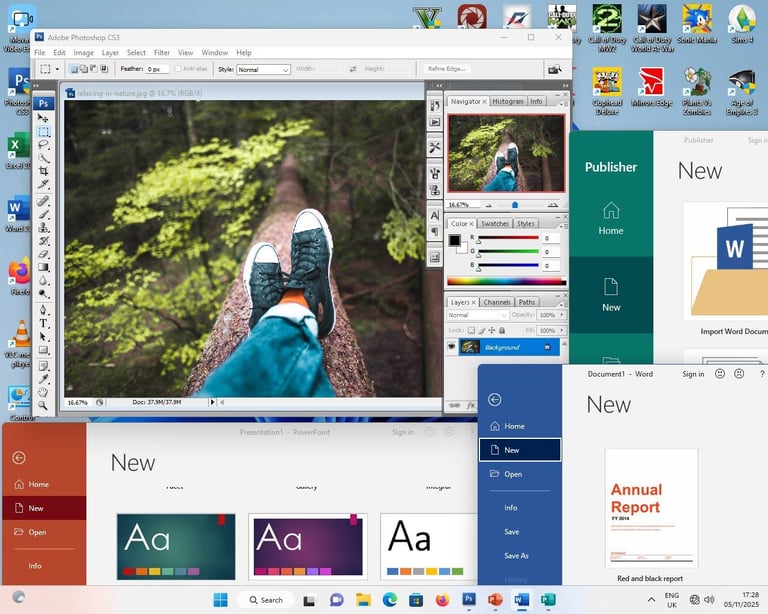Open the layer Opacity slider arrow
This screenshot has width=768, height=614.
pos(562,315)
